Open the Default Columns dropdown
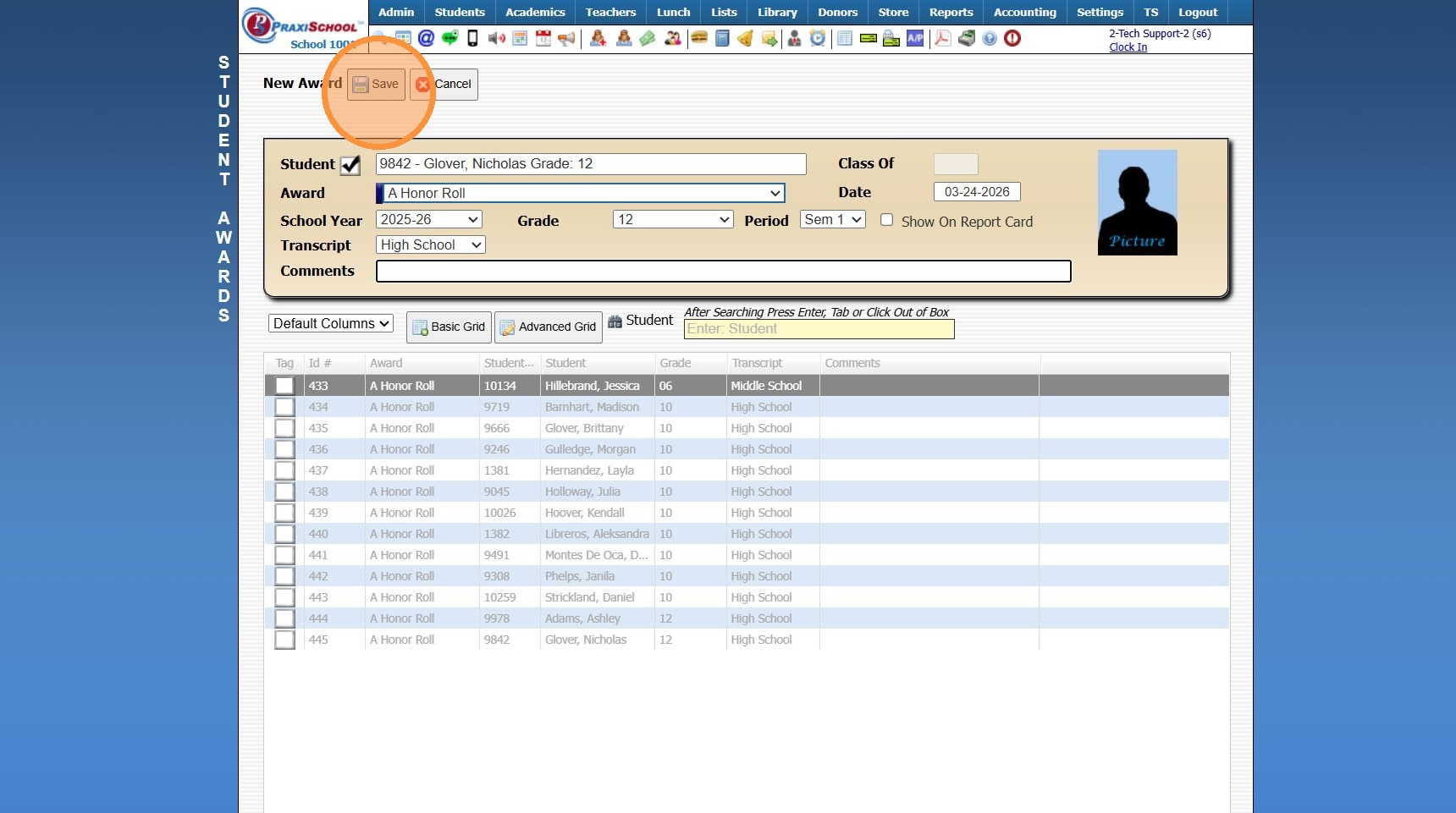 [x=331, y=323]
